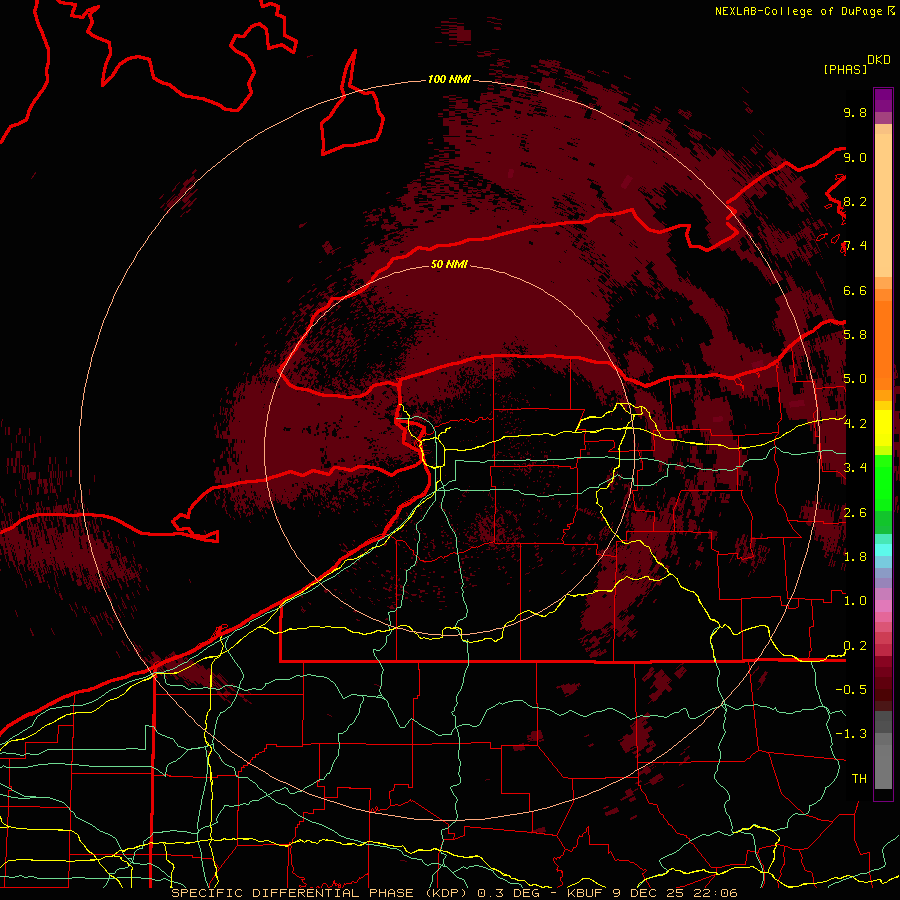Click the 6.6 value on the scale
The width and height of the screenshot is (900, 900).
[x=855, y=290]
